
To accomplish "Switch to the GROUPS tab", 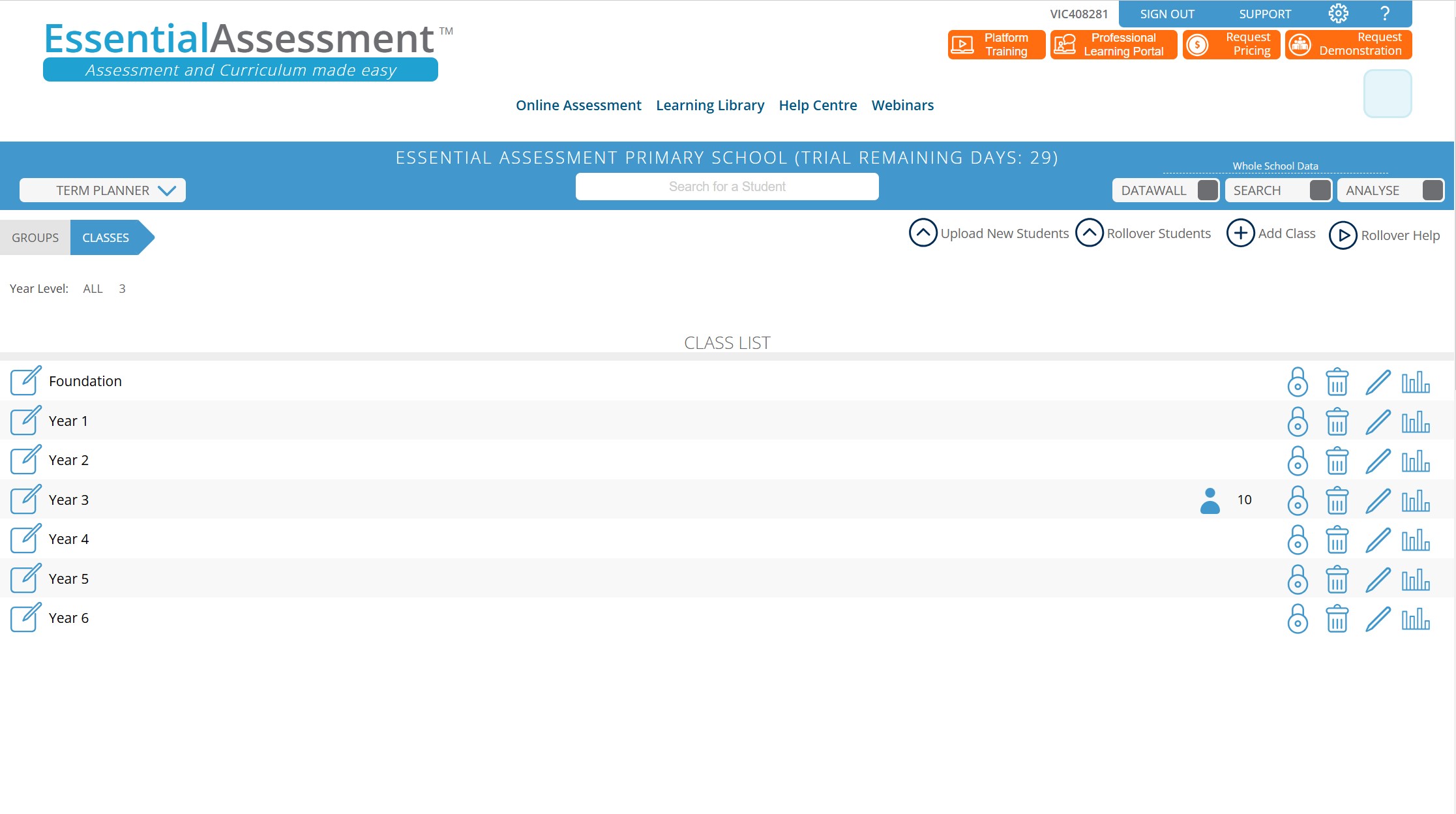I will 35,237.
